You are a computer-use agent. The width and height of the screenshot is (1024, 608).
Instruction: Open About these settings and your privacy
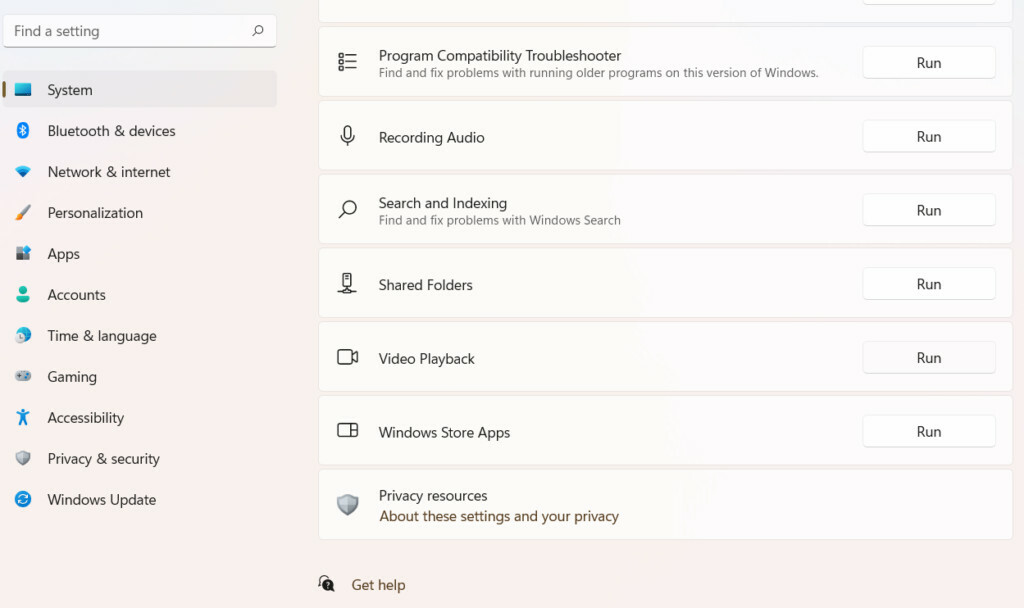(x=498, y=517)
